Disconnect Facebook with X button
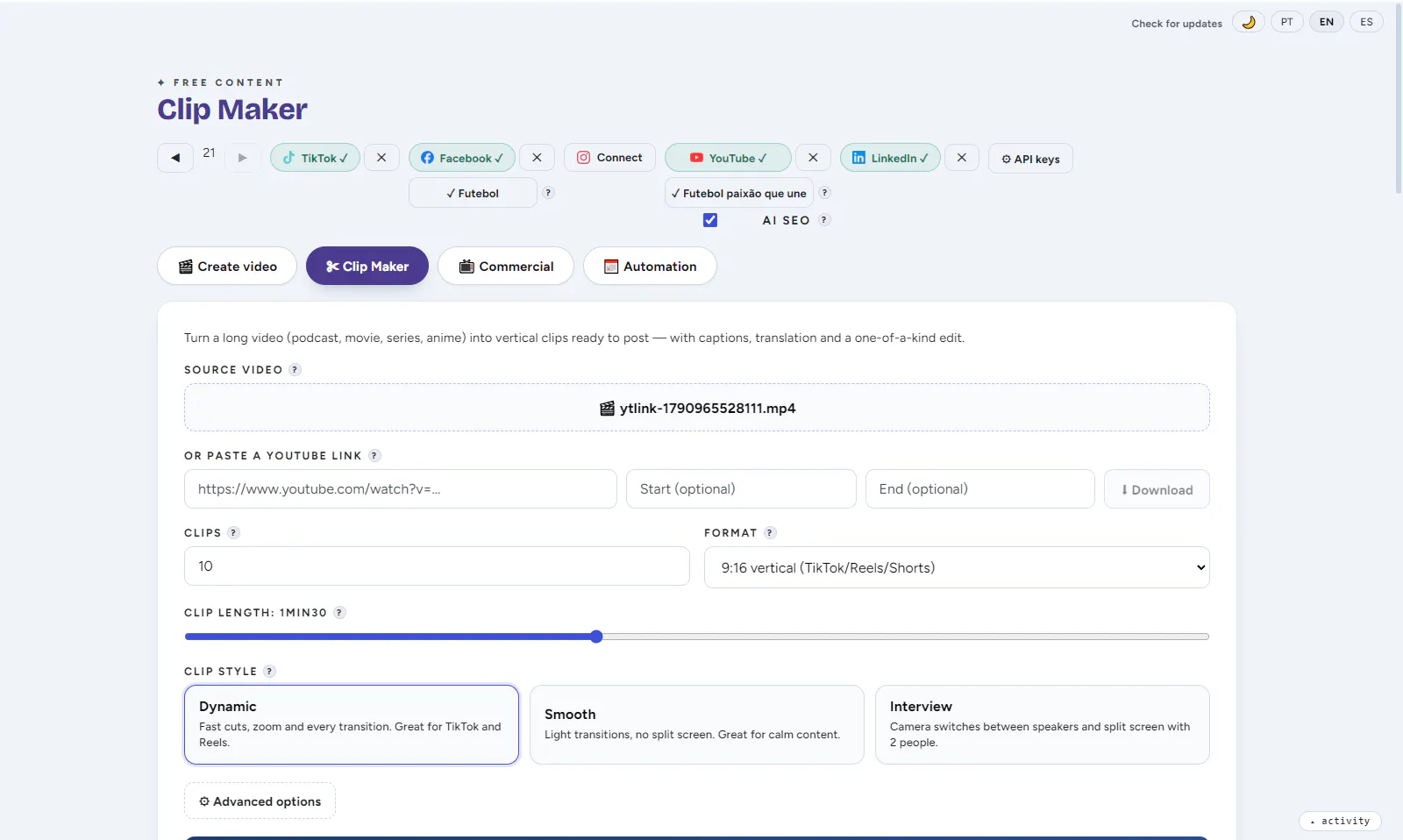This screenshot has height=840, width=1403. click(x=537, y=158)
